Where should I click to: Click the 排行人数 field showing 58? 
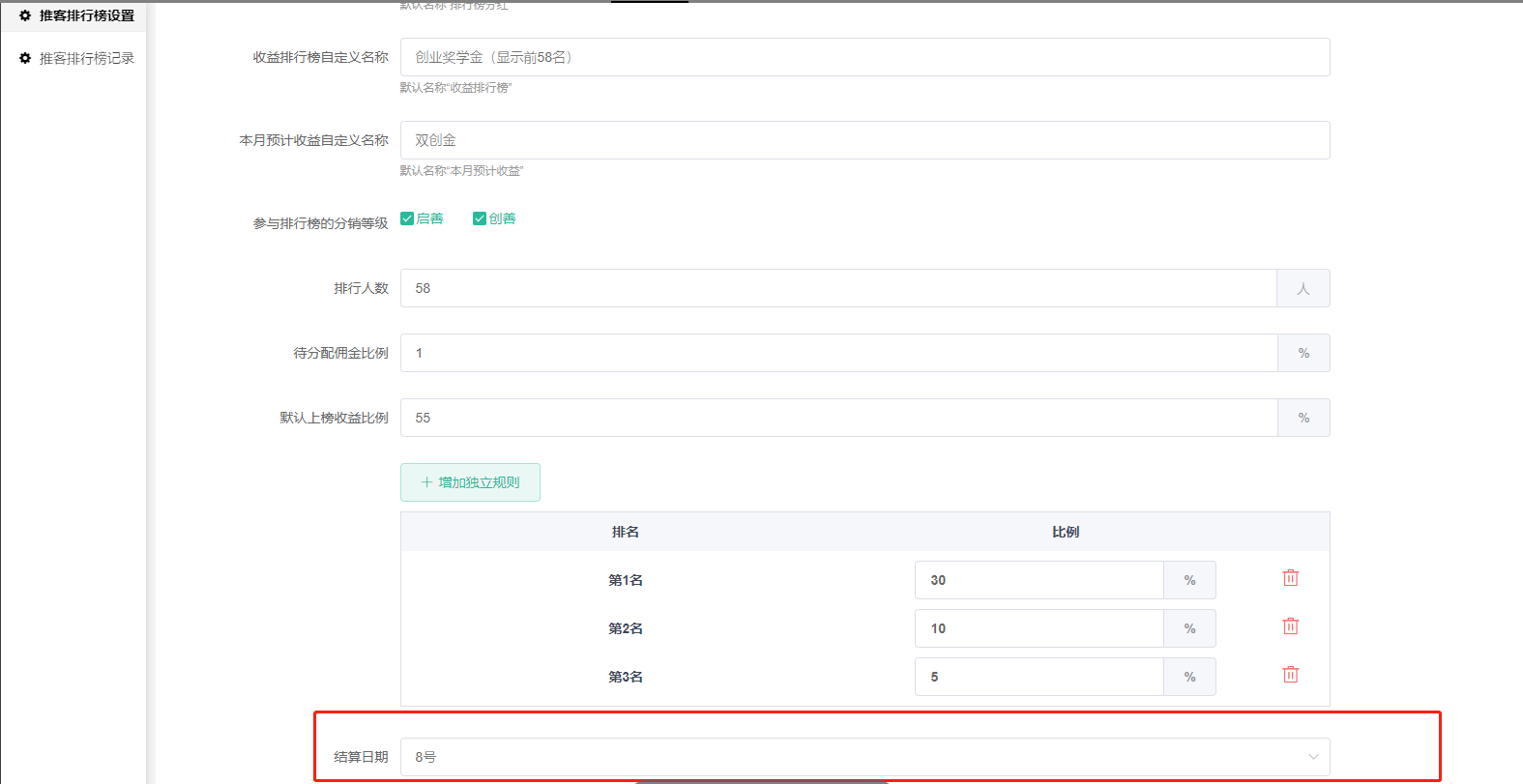click(837, 288)
